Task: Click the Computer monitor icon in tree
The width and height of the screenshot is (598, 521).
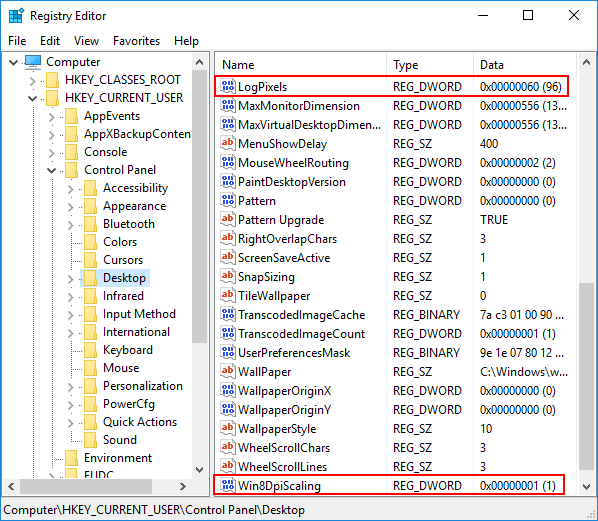Action: [x=33, y=62]
